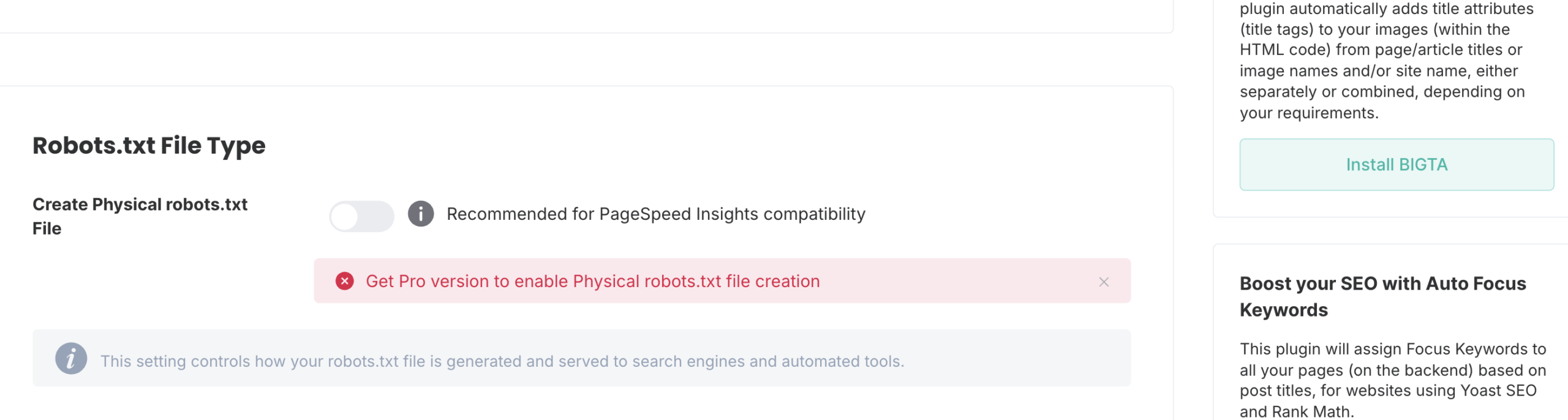Click the setting description about search engines
1568x420 pixels.
502,361
